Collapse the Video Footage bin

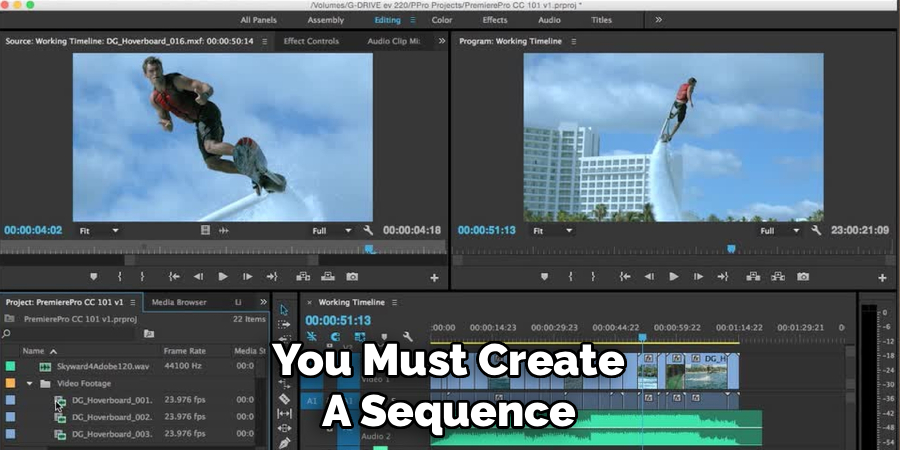(x=29, y=383)
